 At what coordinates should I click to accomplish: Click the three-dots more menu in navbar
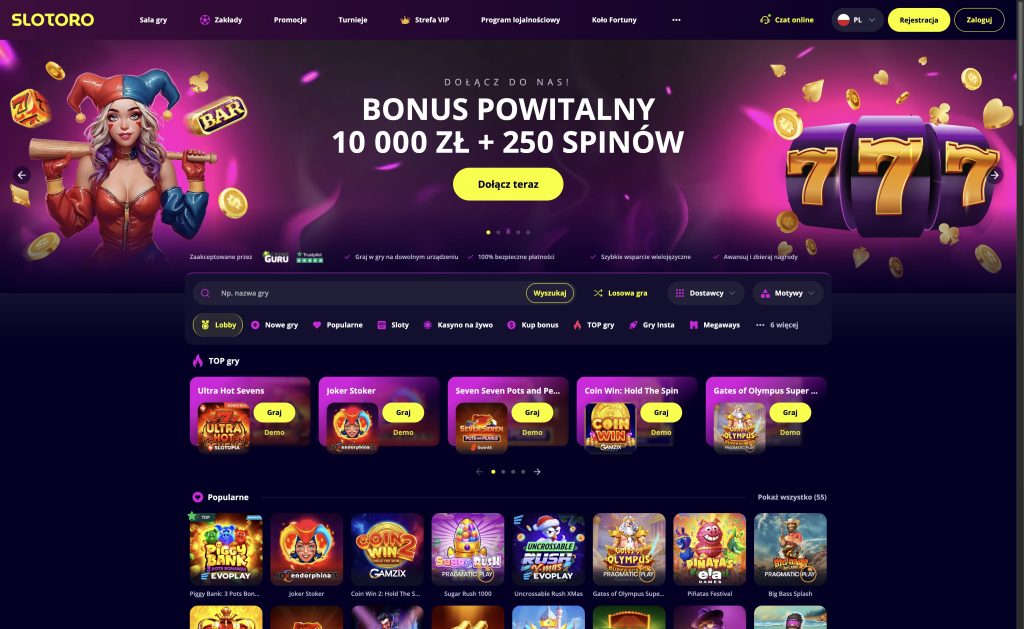pyautogui.click(x=676, y=20)
